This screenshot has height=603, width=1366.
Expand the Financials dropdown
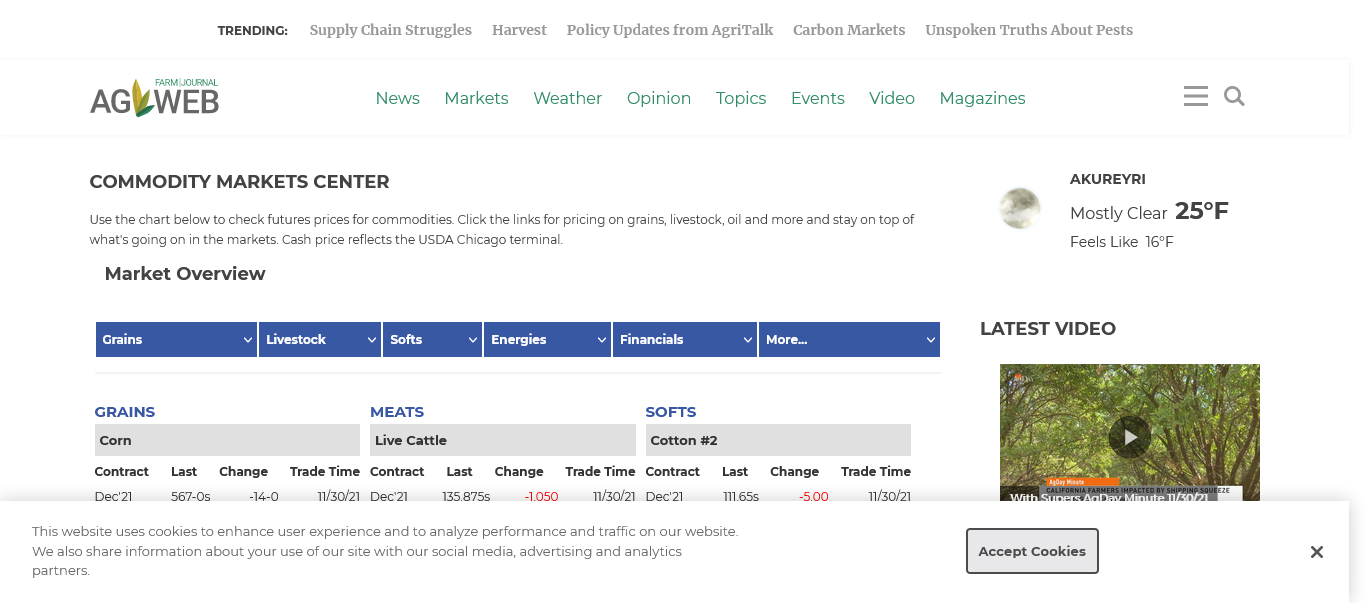click(685, 339)
